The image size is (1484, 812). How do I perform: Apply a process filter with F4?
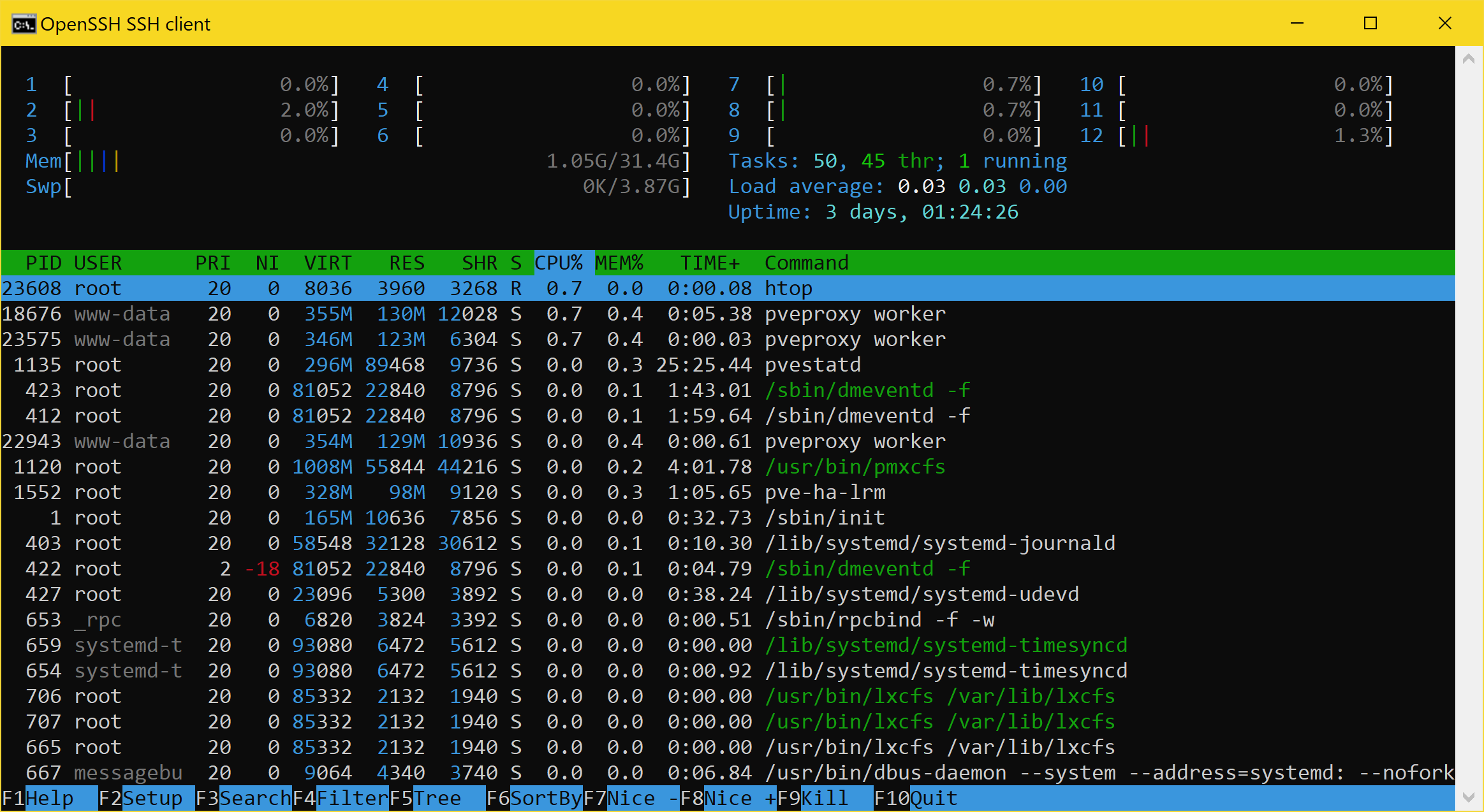(x=340, y=798)
